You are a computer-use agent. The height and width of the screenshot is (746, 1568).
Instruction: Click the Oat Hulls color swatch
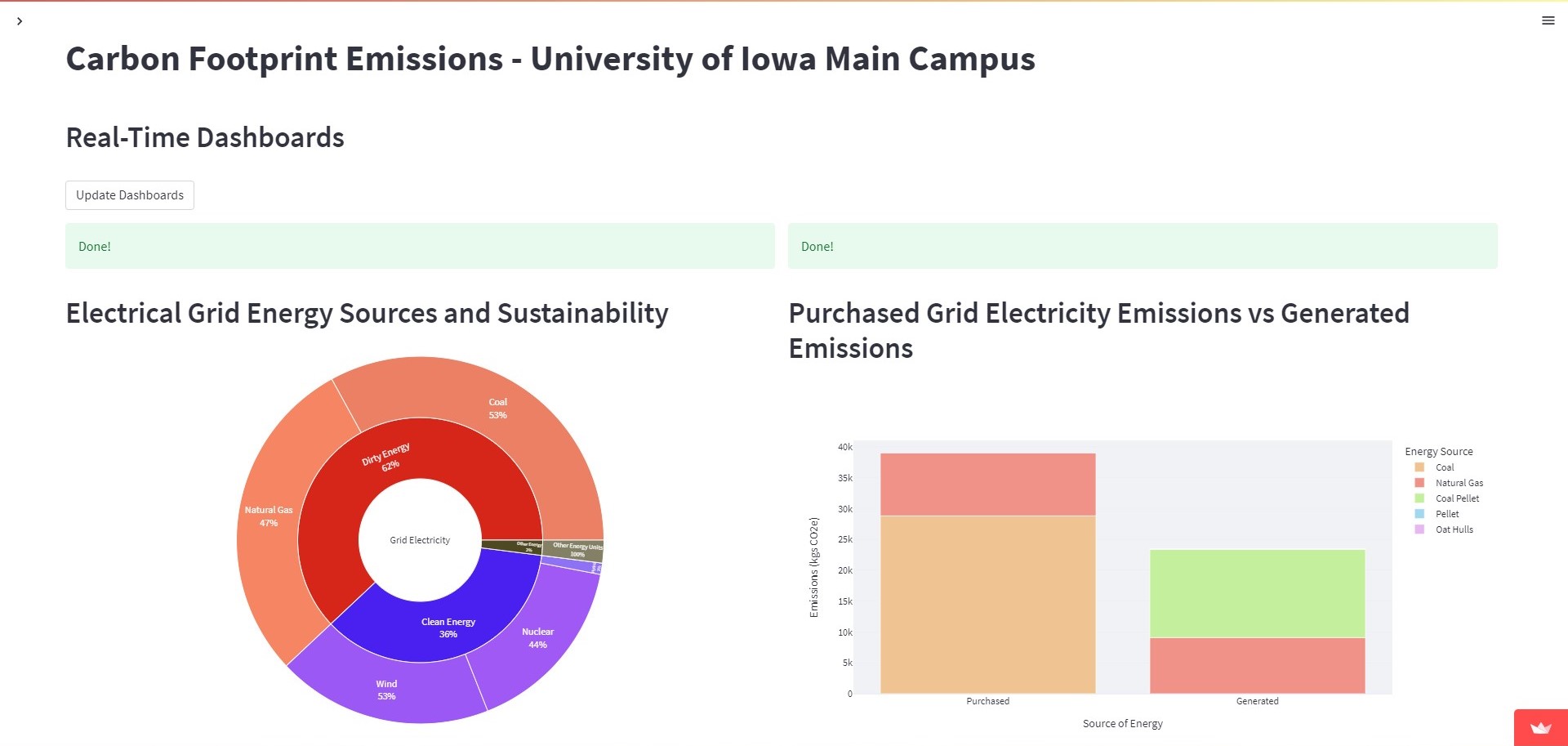(1422, 529)
